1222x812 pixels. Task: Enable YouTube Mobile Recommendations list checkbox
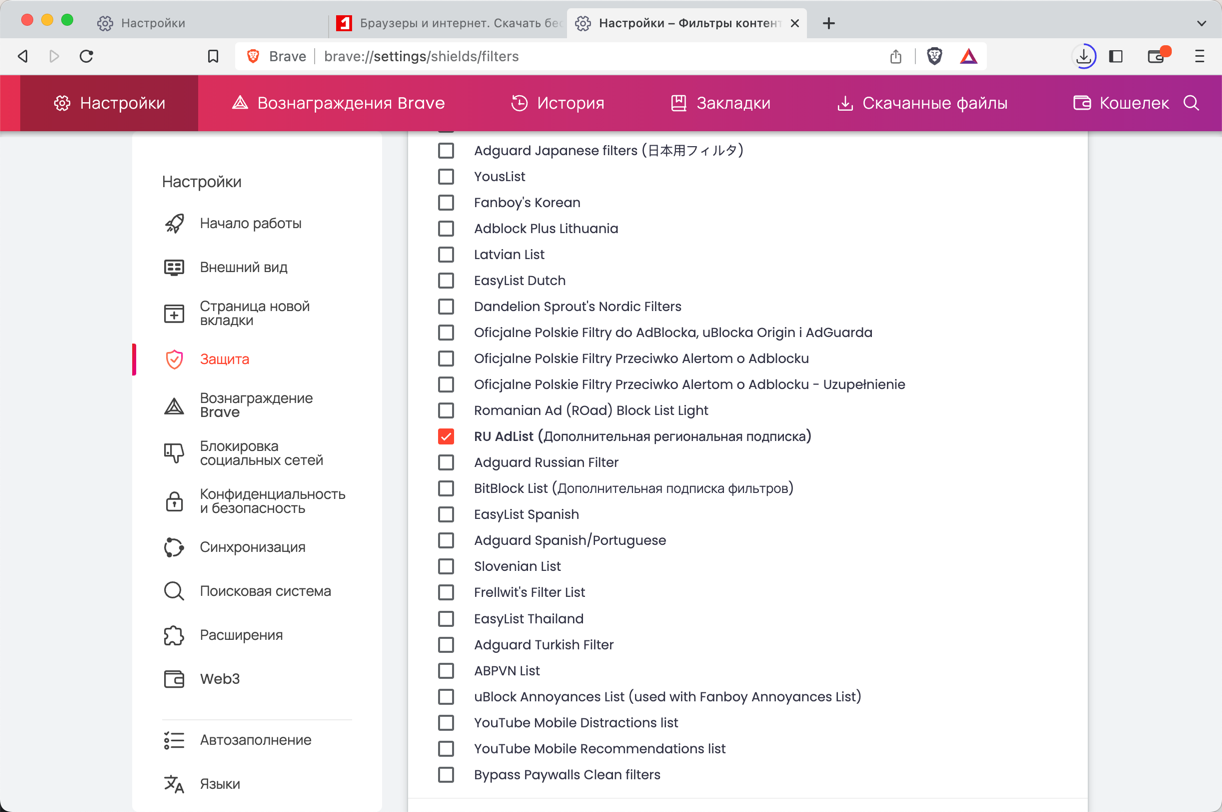pos(446,749)
